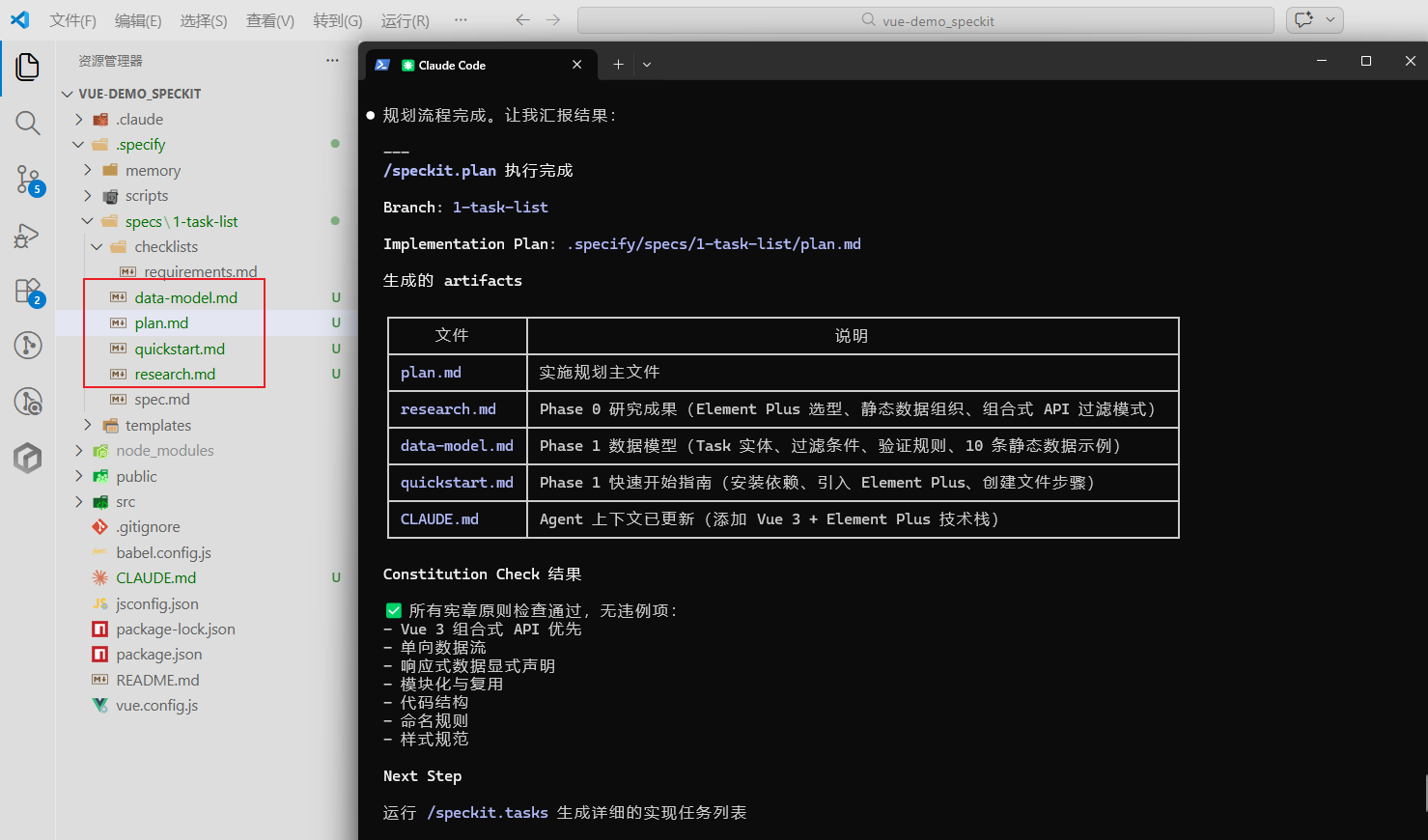This screenshot has height=840, width=1428.
Task: Click CLAUDE.md in the artifacts table
Action: click(439, 519)
